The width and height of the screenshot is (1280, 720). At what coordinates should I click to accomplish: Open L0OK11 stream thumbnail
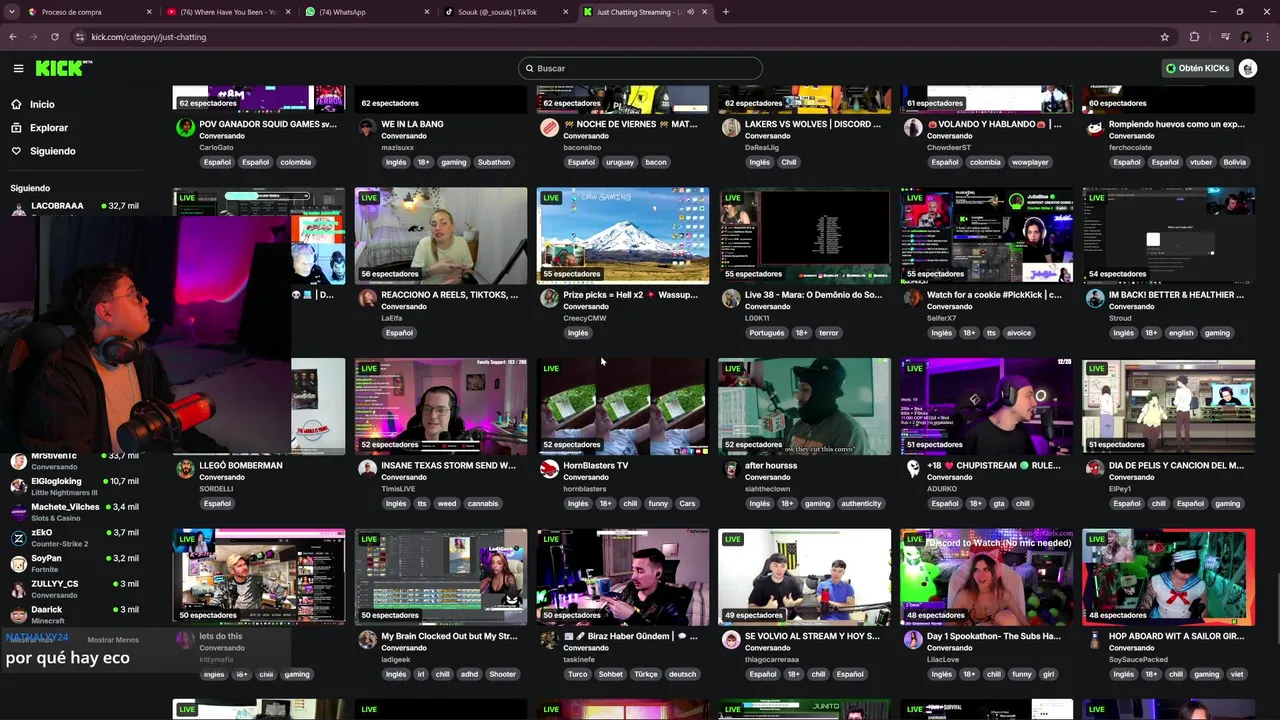pyautogui.click(x=805, y=236)
